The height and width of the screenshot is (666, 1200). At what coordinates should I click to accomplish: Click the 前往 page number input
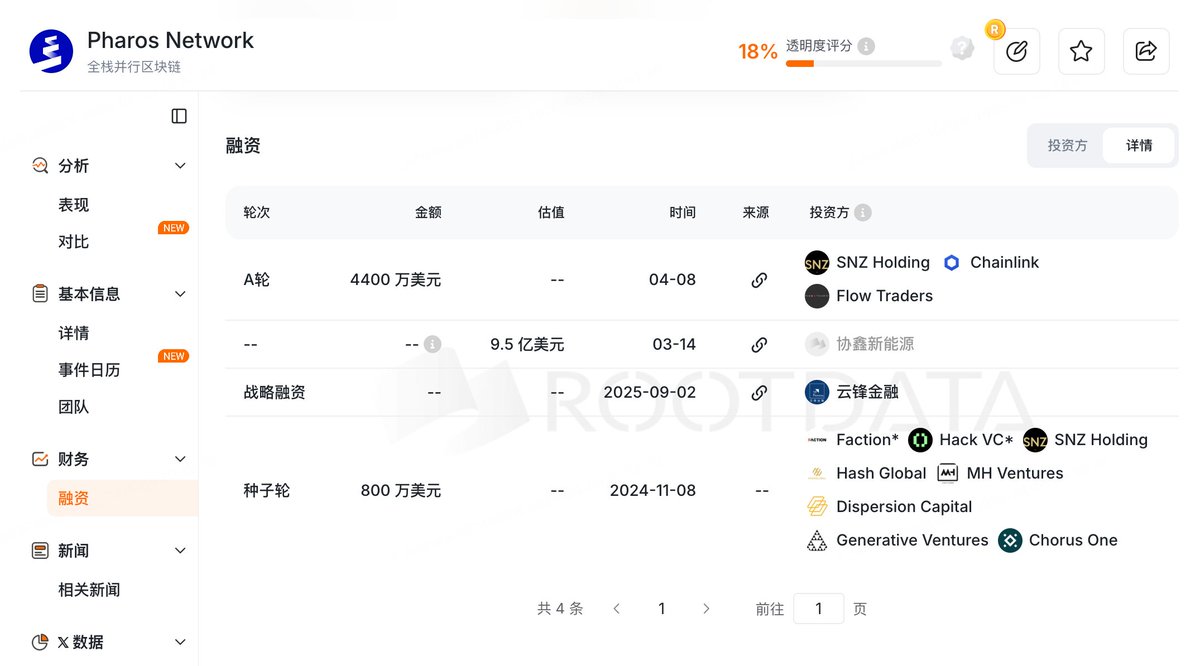[818, 609]
